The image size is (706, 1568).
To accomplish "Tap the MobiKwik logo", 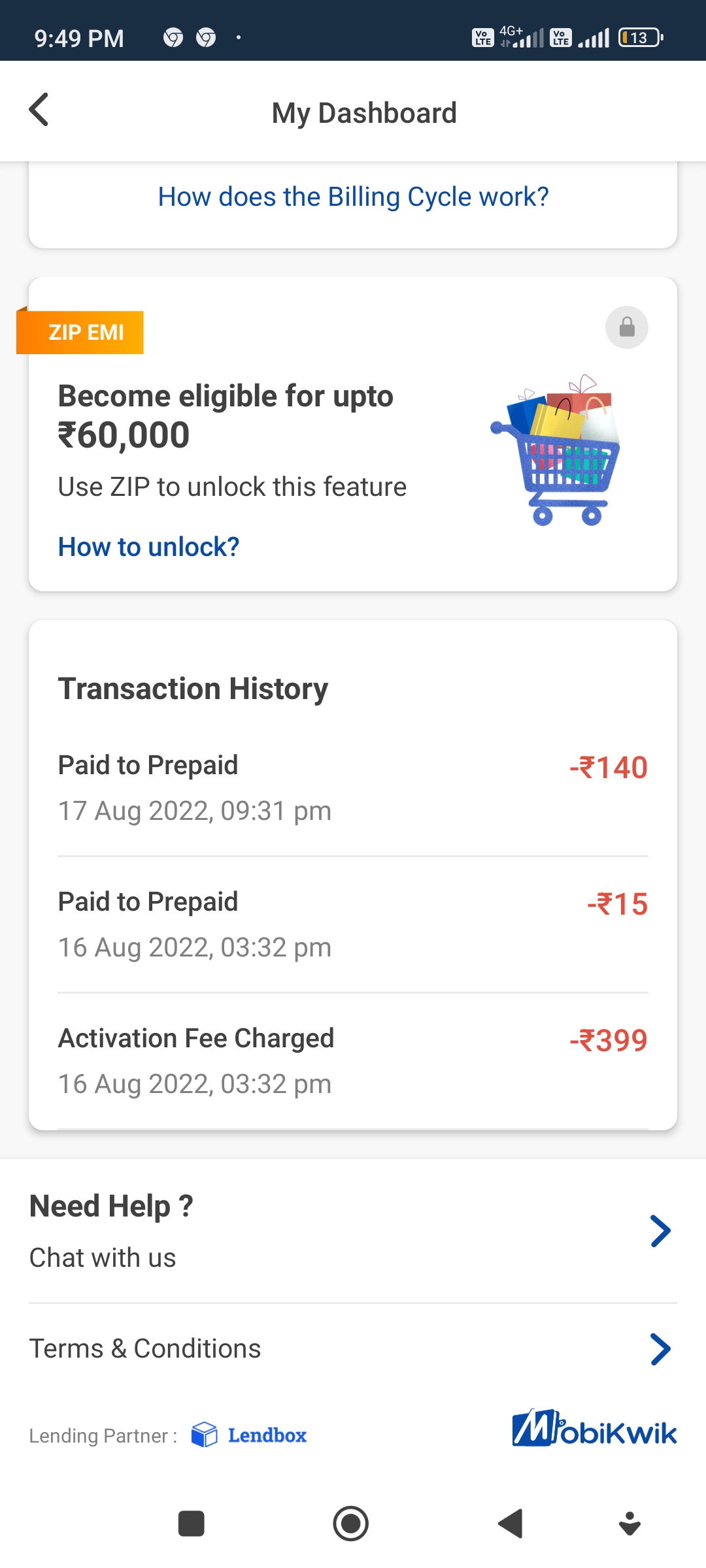I will tap(594, 1429).
